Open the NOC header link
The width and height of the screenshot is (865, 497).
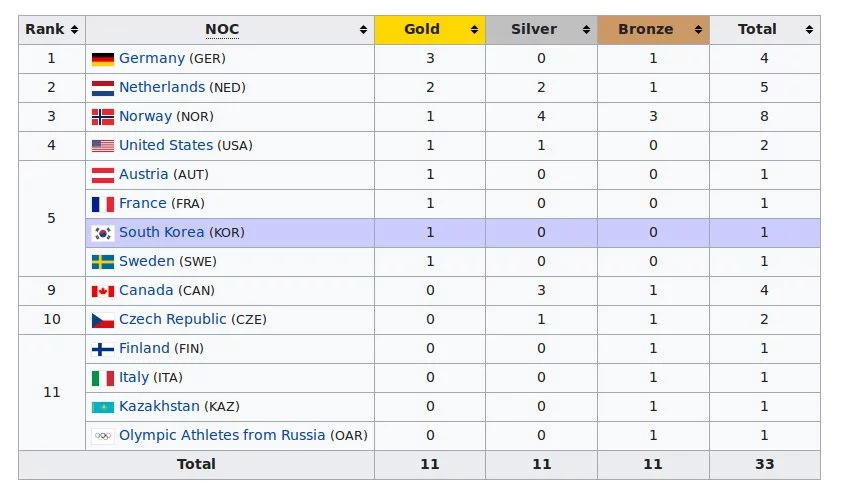coord(222,30)
